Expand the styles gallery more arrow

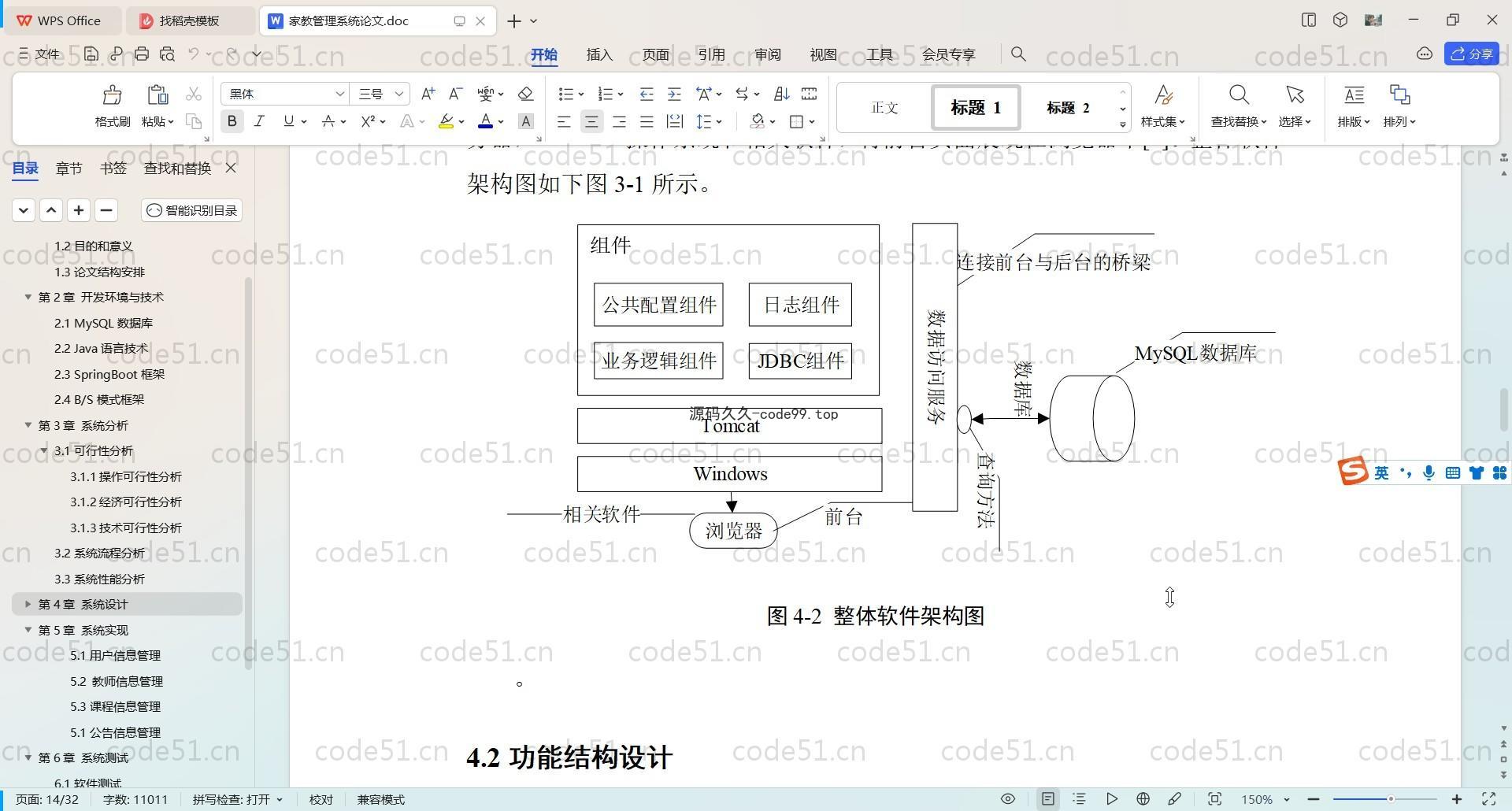1123,124
